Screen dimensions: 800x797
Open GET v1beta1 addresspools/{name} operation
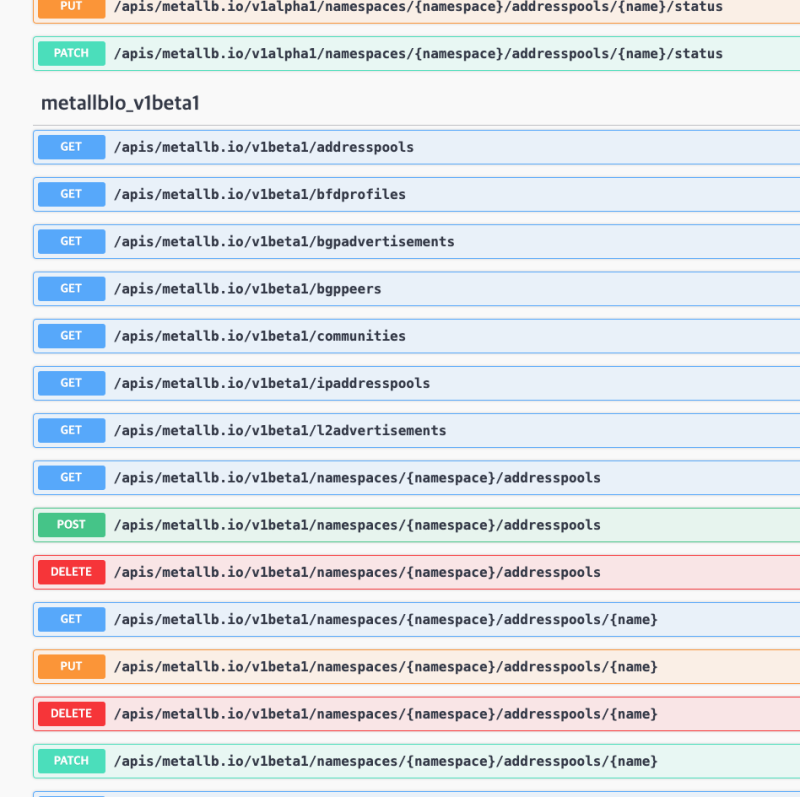tap(416, 619)
